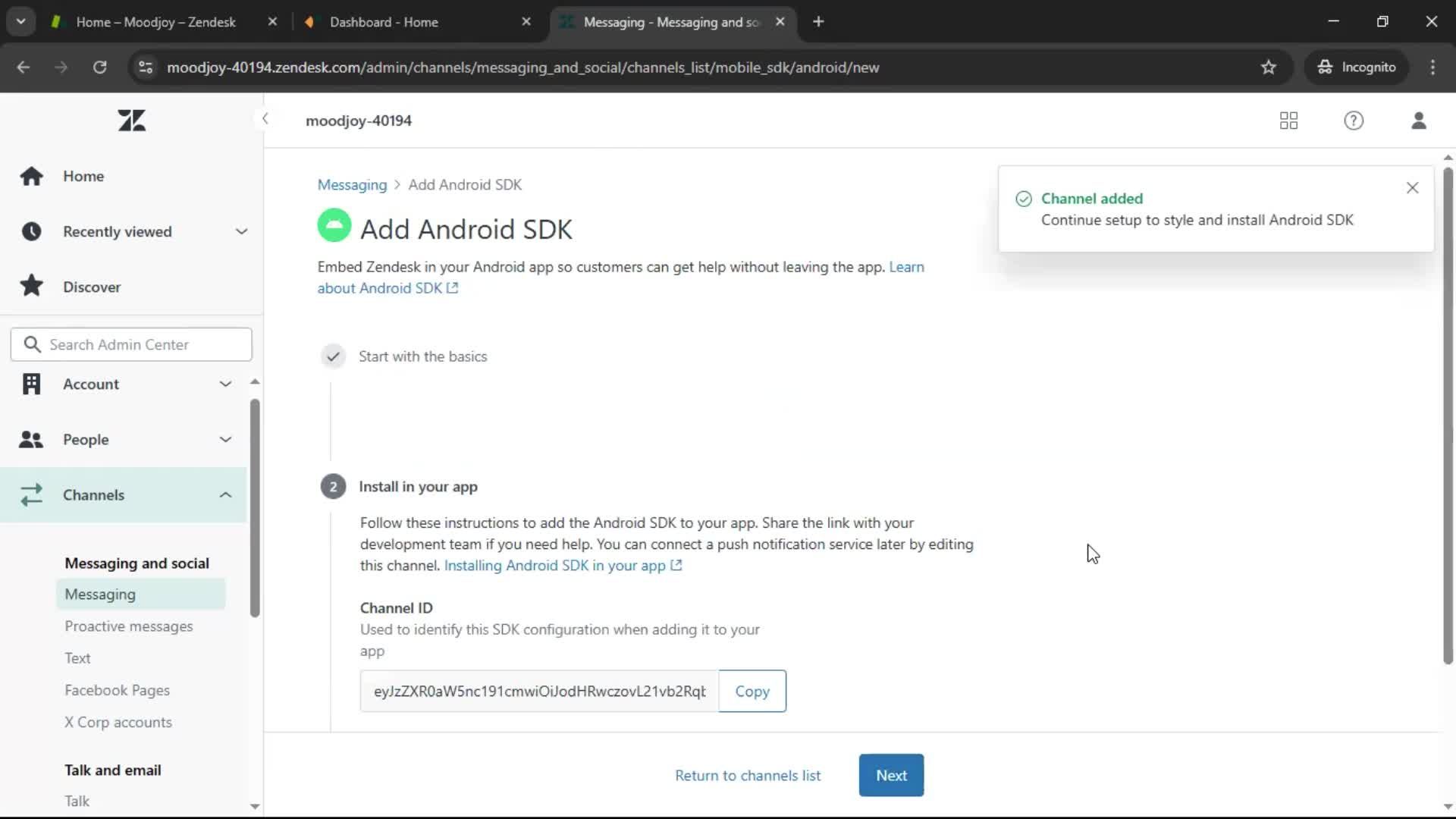Bookmark this page with the star icon
1456x819 pixels.
click(1268, 67)
